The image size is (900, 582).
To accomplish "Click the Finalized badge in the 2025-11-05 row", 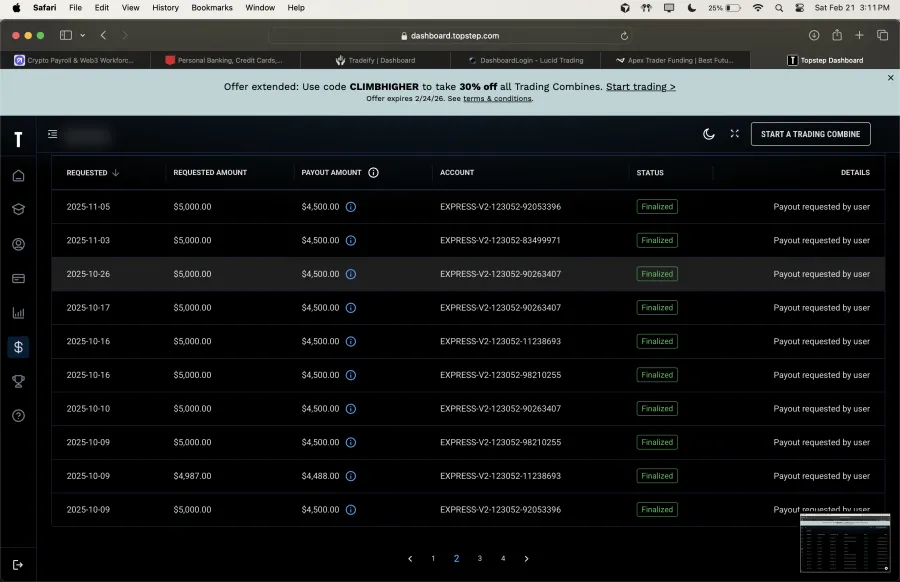I will coord(657,207).
